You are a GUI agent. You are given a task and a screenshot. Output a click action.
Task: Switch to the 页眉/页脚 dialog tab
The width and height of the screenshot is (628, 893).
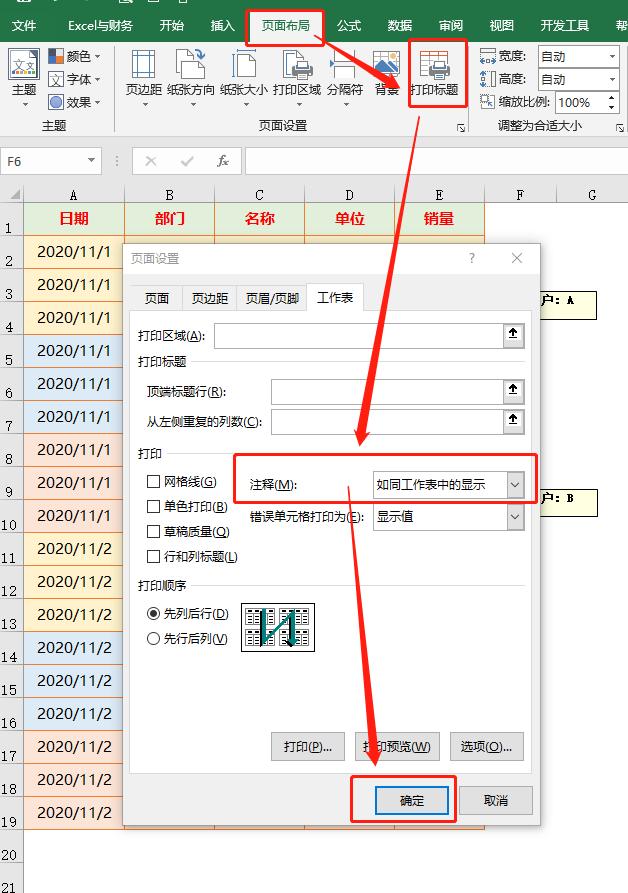tap(272, 298)
